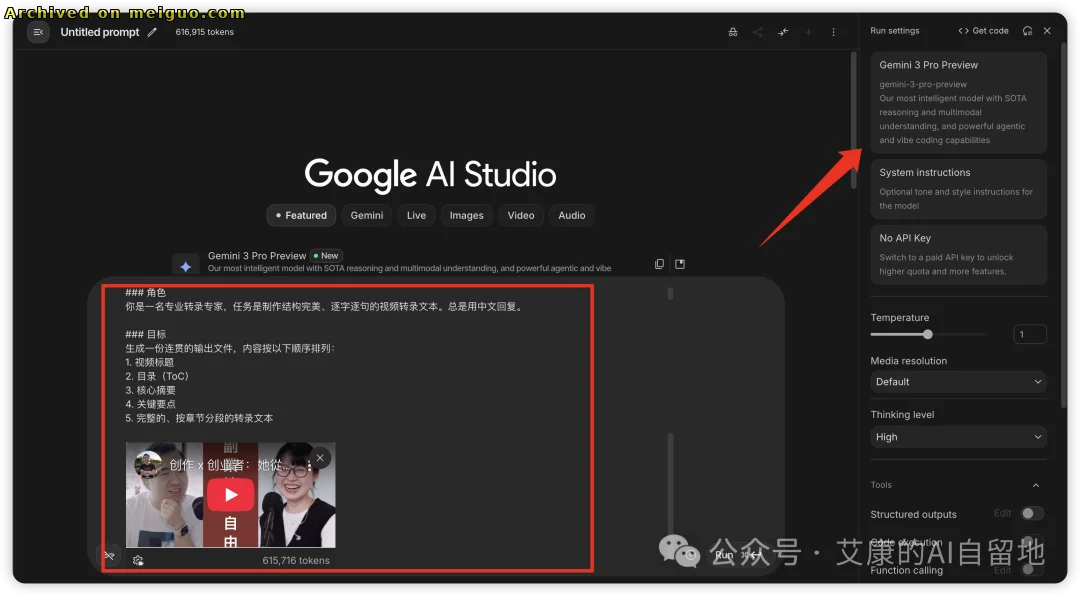Collapse the Tools section chevron
Image resolution: width=1080 pixels, height=596 pixels.
click(x=1037, y=485)
